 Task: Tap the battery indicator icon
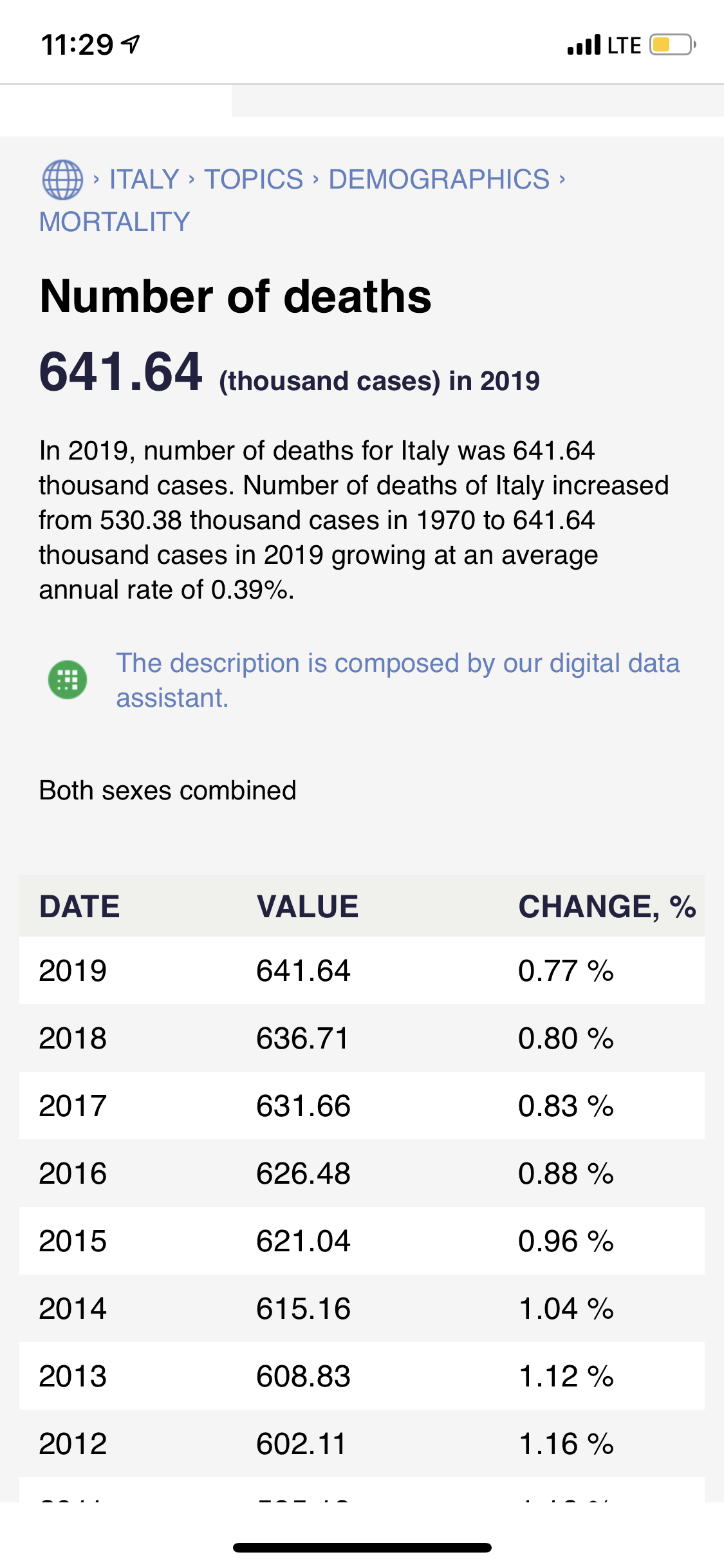[x=673, y=45]
